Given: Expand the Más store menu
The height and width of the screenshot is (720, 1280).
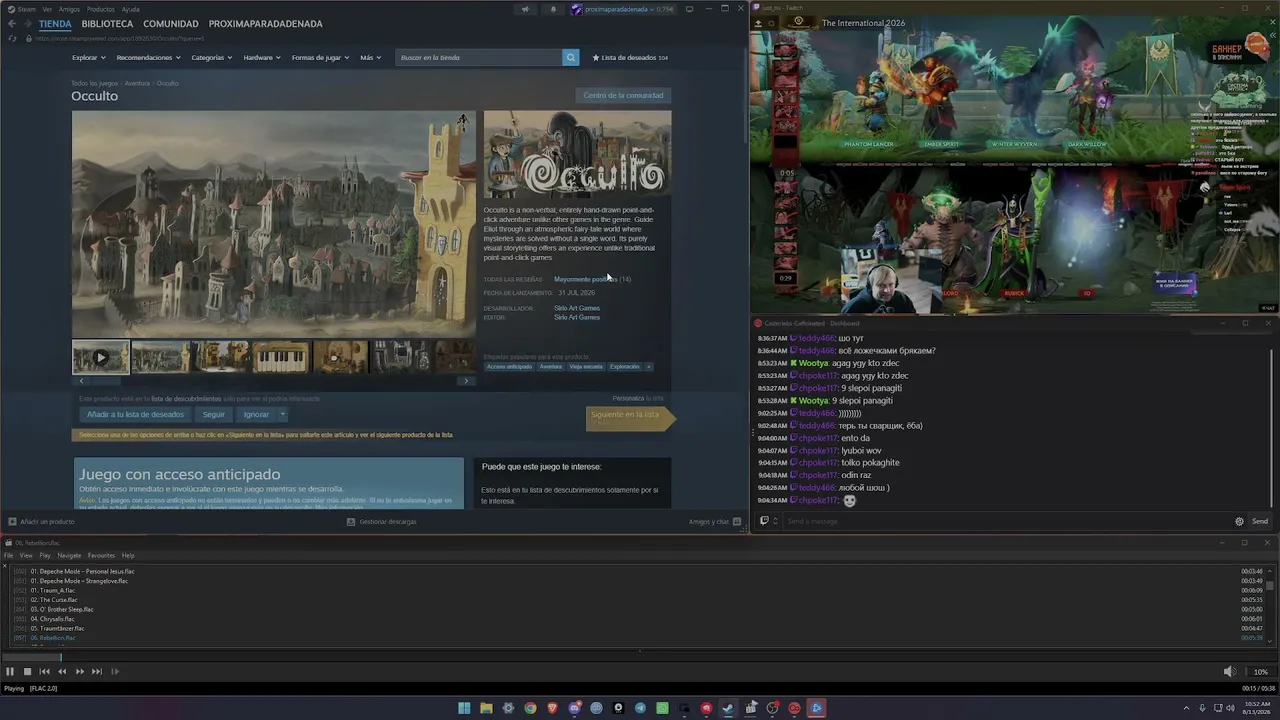Looking at the screenshot, I should coord(370,58).
